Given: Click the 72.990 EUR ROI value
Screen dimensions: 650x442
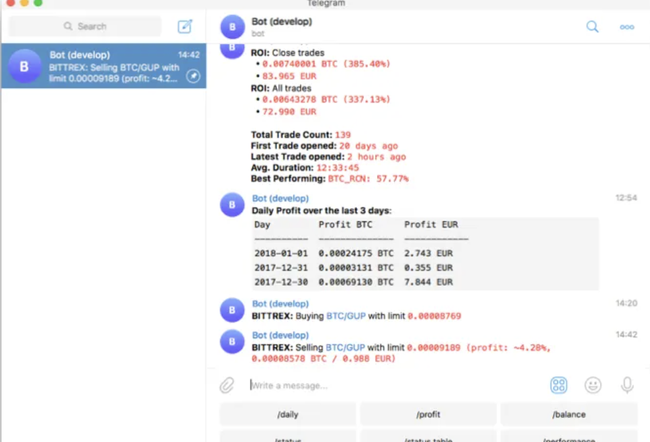Looking at the screenshot, I should tap(289, 112).
